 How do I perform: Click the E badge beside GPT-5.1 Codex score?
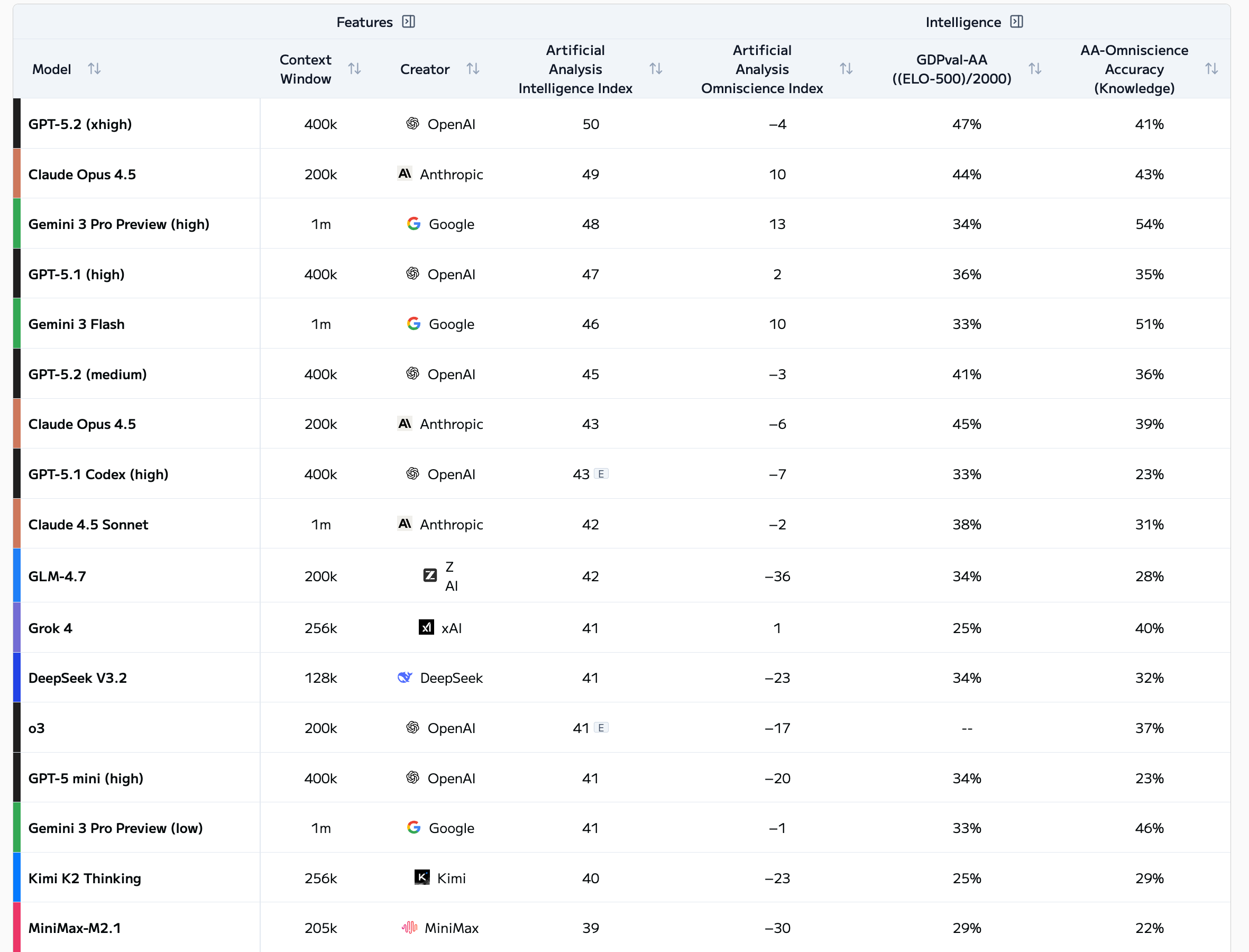coord(601,474)
